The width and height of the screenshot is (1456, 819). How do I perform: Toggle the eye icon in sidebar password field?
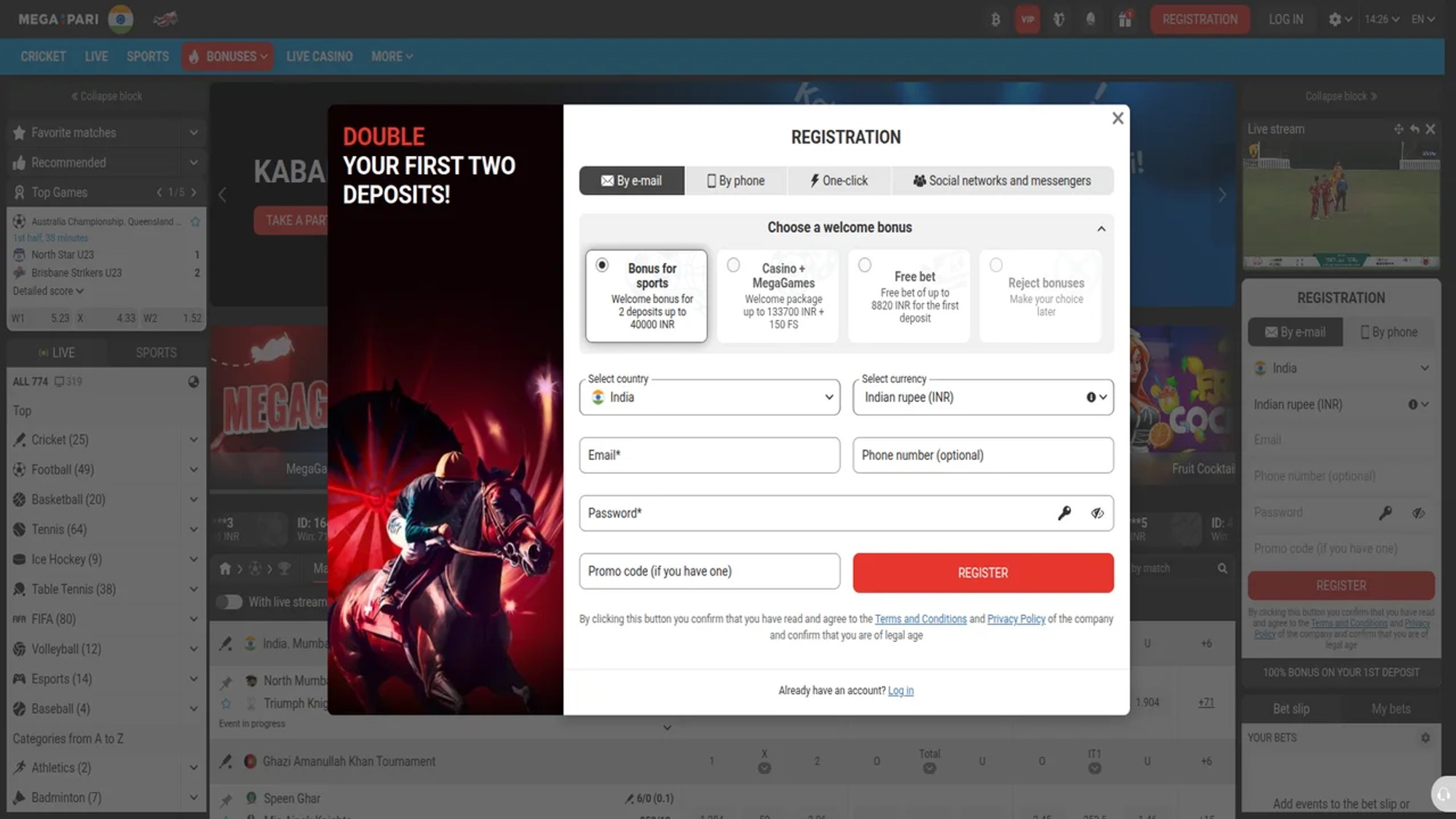[1418, 513]
